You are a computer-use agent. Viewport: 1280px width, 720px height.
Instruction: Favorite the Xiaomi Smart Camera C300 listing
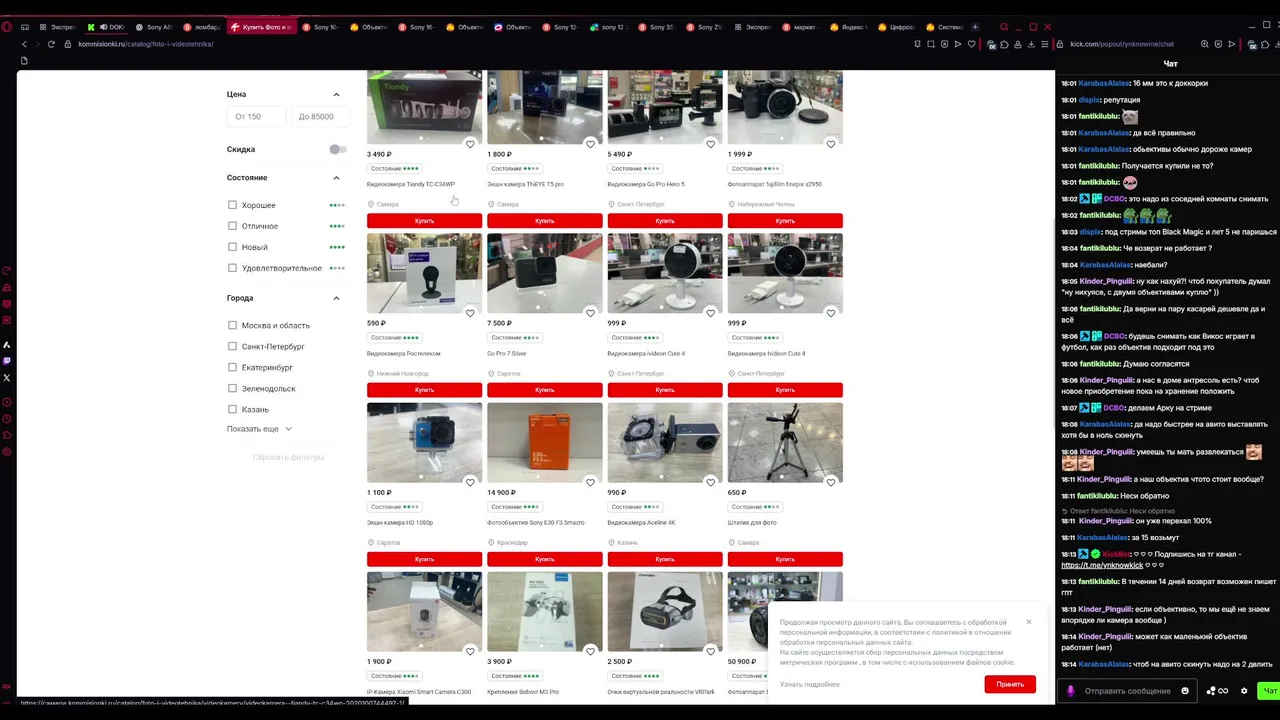pyautogui.click(x=470, y=651)
